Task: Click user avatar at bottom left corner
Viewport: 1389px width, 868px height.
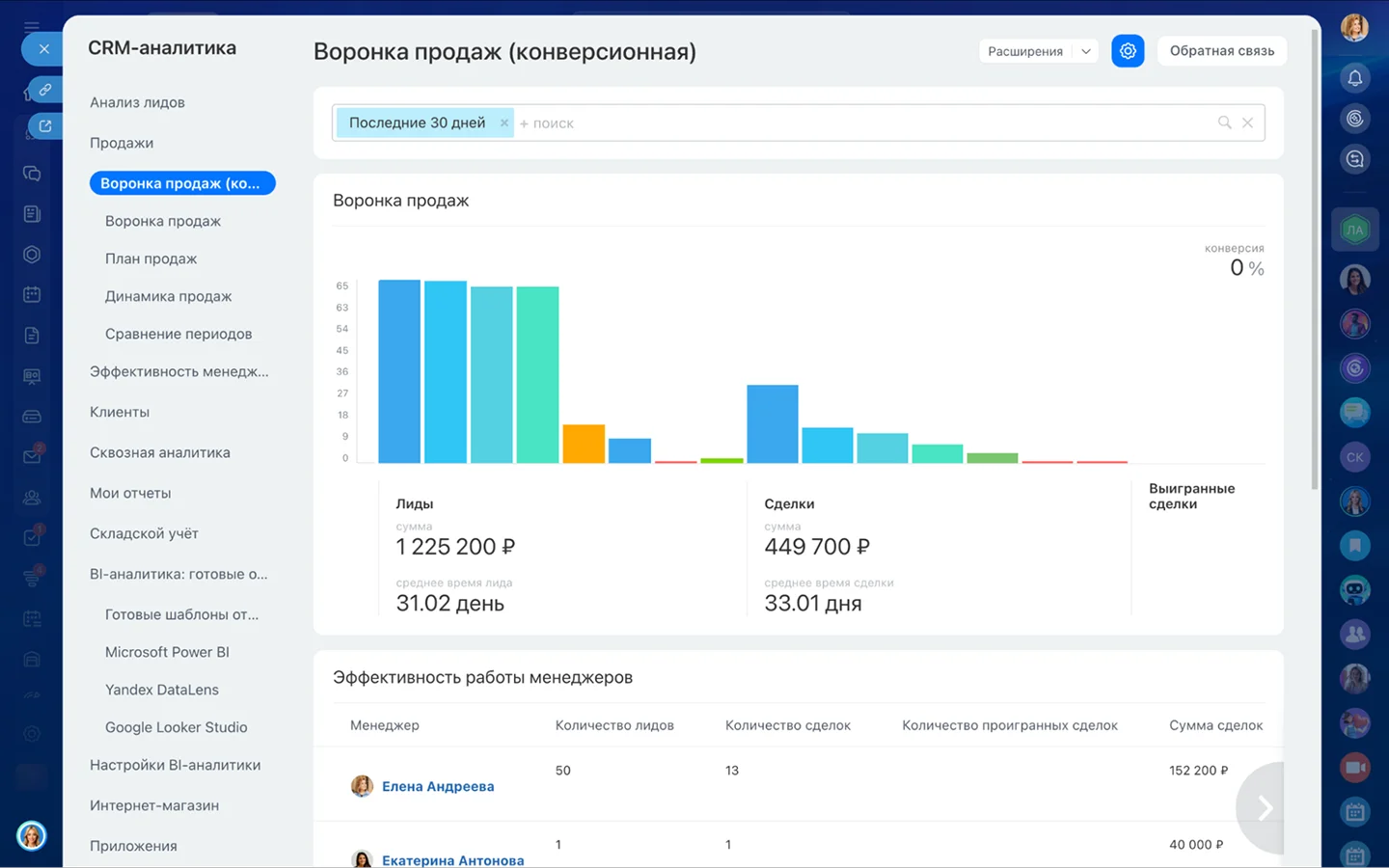Action: [x=32, y=835]
